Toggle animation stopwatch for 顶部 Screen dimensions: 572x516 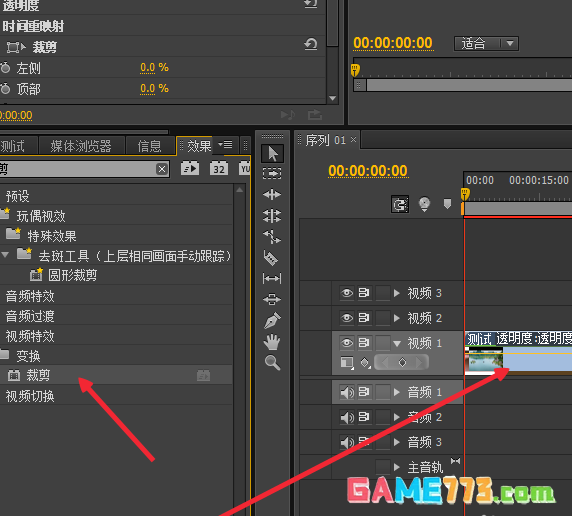[x=5, y=88]
